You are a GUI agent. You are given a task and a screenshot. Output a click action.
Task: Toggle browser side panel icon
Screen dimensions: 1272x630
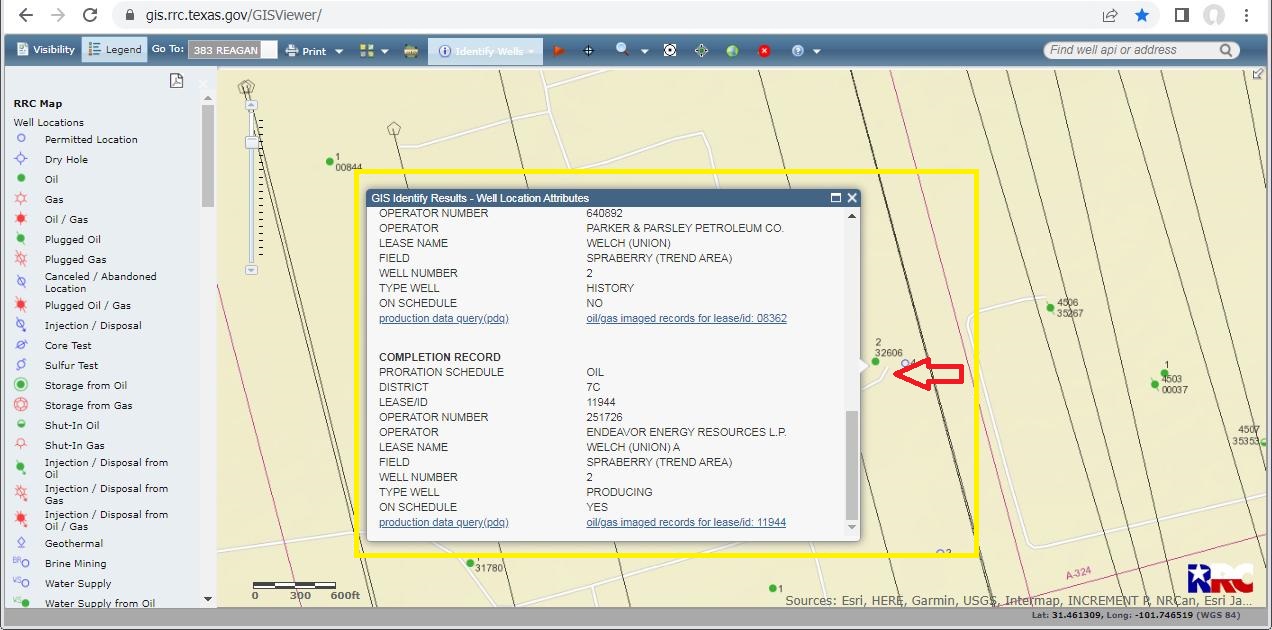tap(1181, 15)
